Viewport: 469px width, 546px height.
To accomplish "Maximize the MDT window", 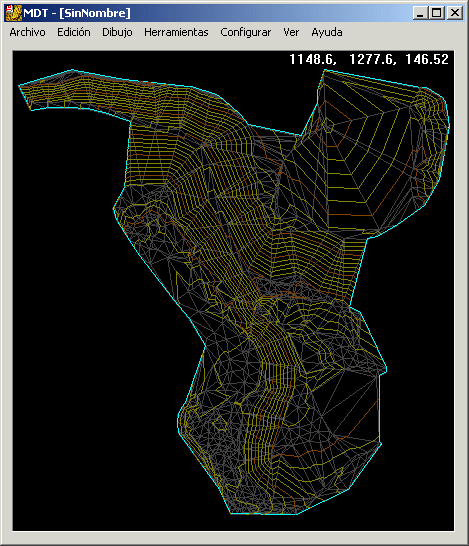I will click(x=437, y=13).
